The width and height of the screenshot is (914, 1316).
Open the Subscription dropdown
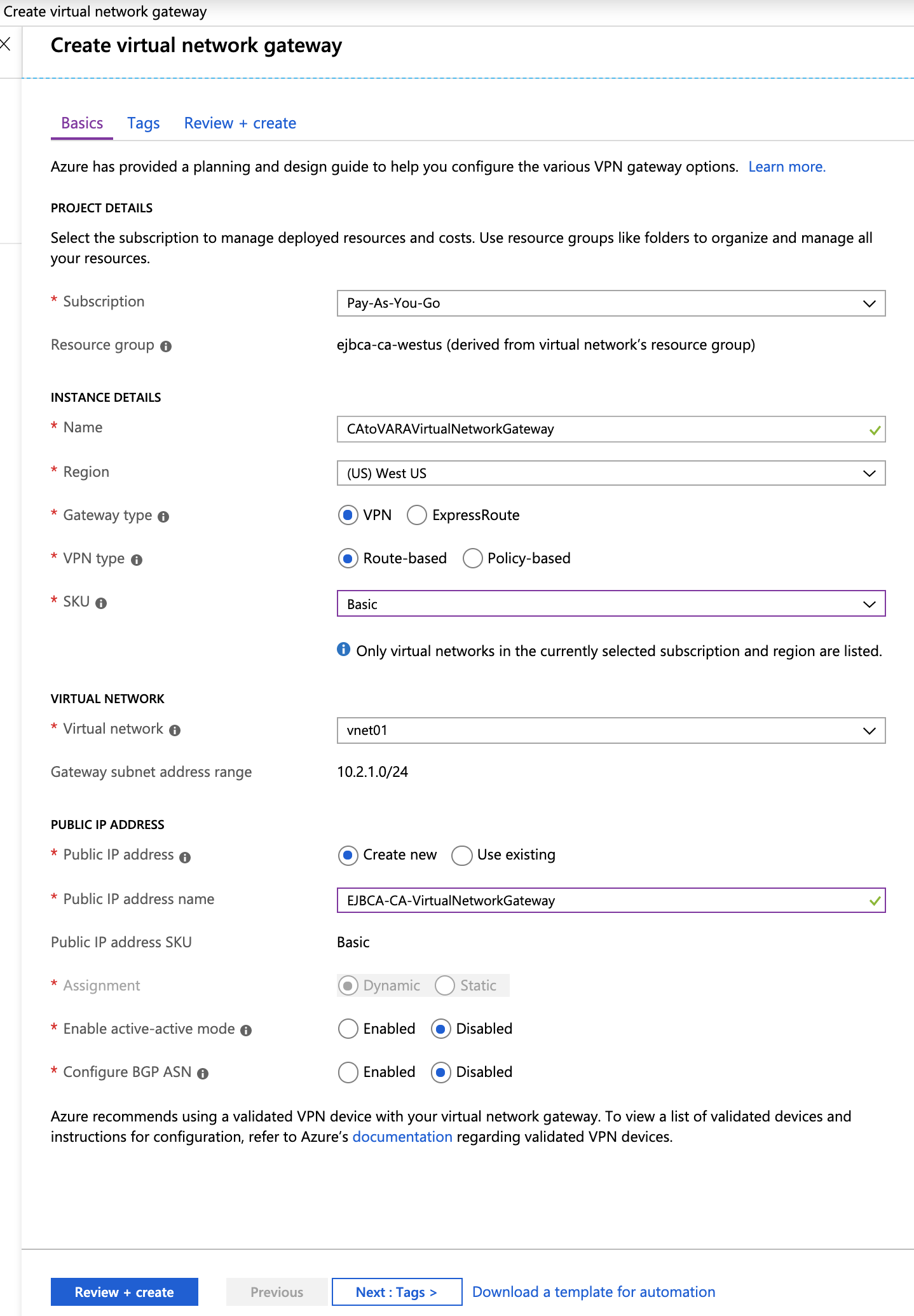610,303
